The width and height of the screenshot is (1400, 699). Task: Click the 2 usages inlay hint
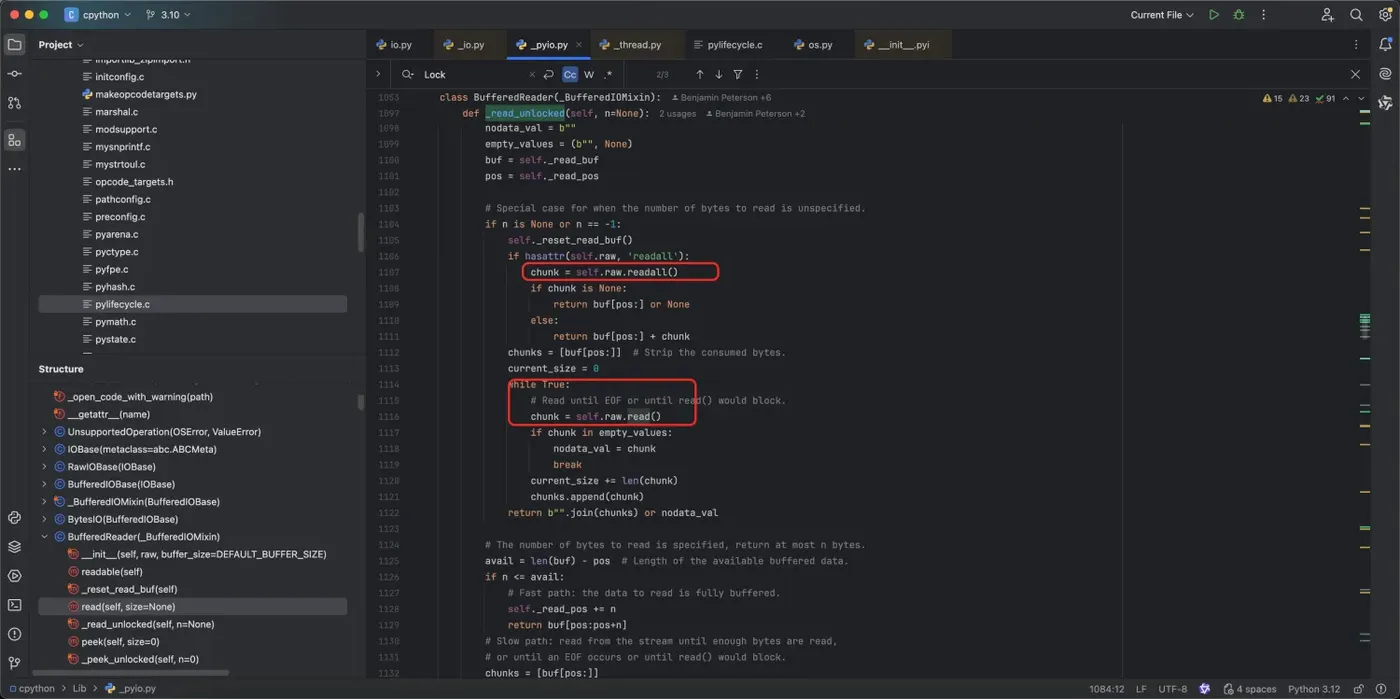(677, 114)
